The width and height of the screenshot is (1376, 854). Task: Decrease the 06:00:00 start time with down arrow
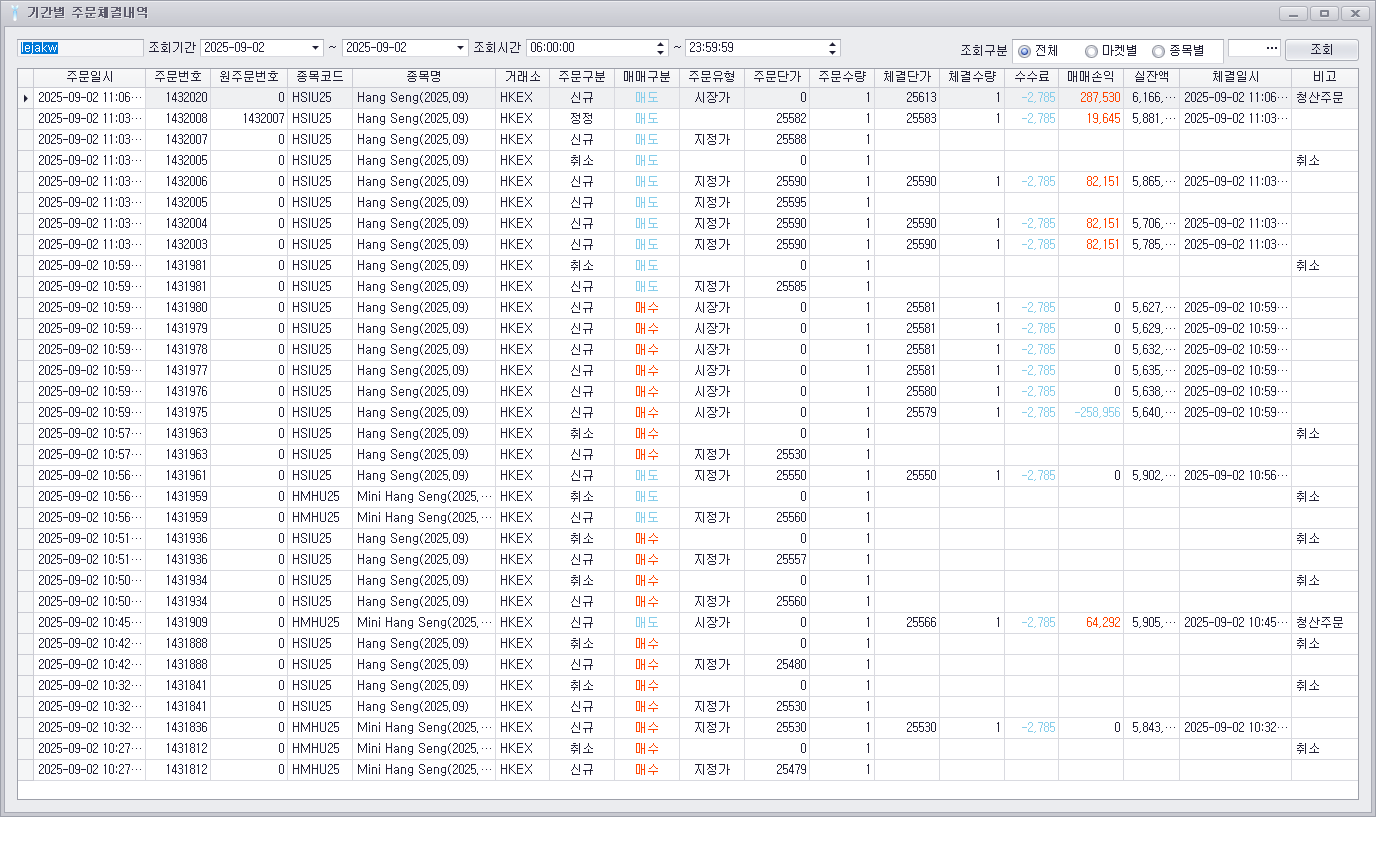660,52
